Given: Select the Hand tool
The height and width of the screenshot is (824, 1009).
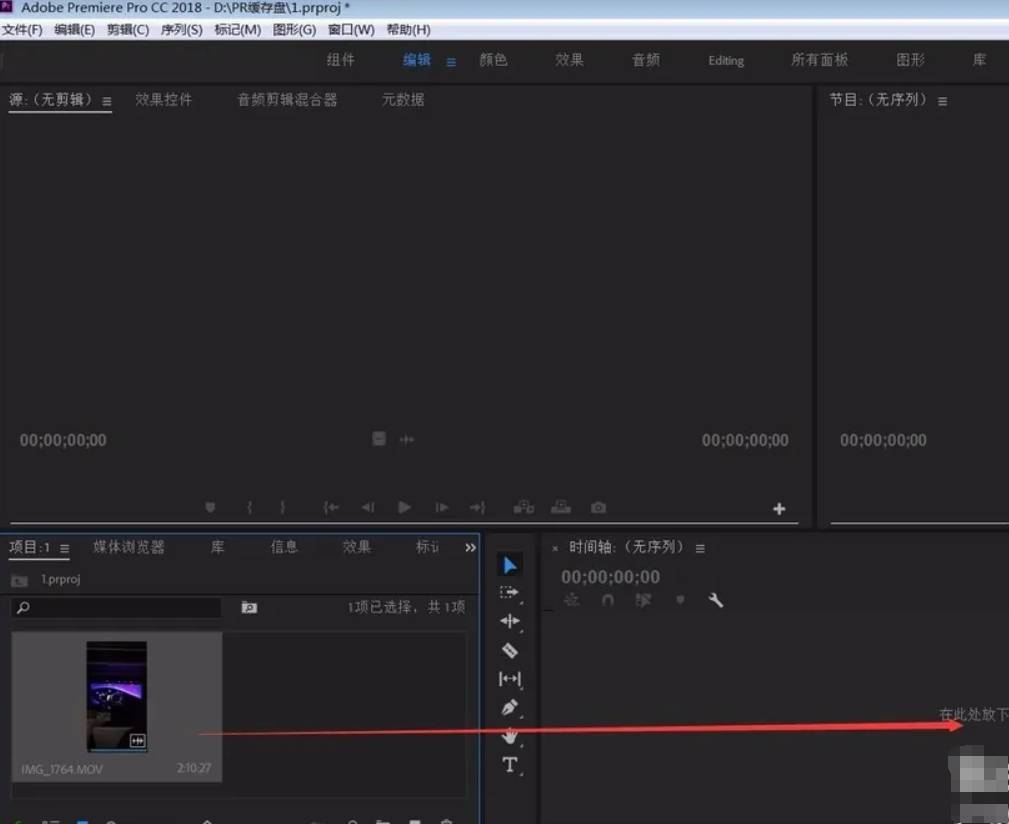Looking at the screenshot, I should coord(510,736).
